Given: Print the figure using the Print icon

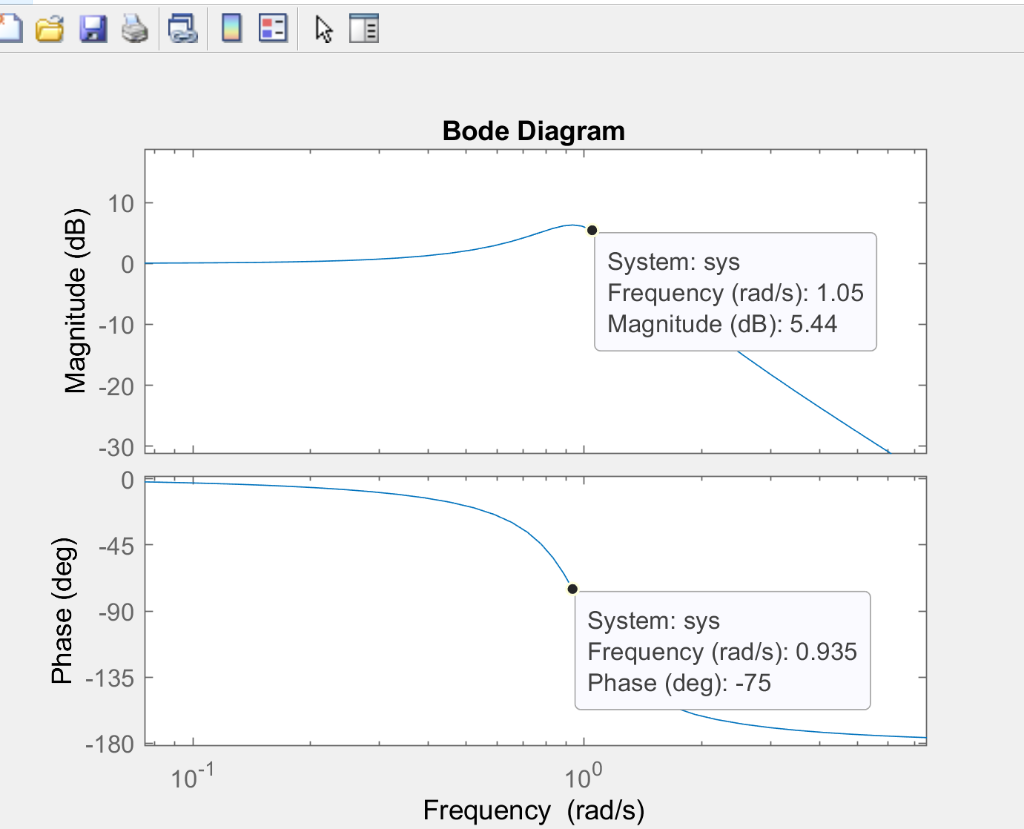Looking at the screenshot, I should tap(134, 27).
